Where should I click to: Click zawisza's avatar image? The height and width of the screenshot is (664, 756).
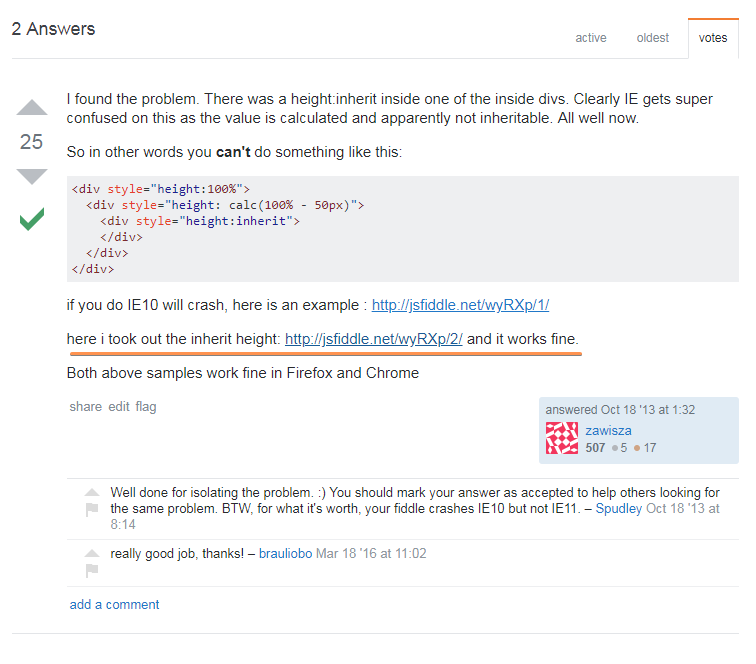[562, 438]
